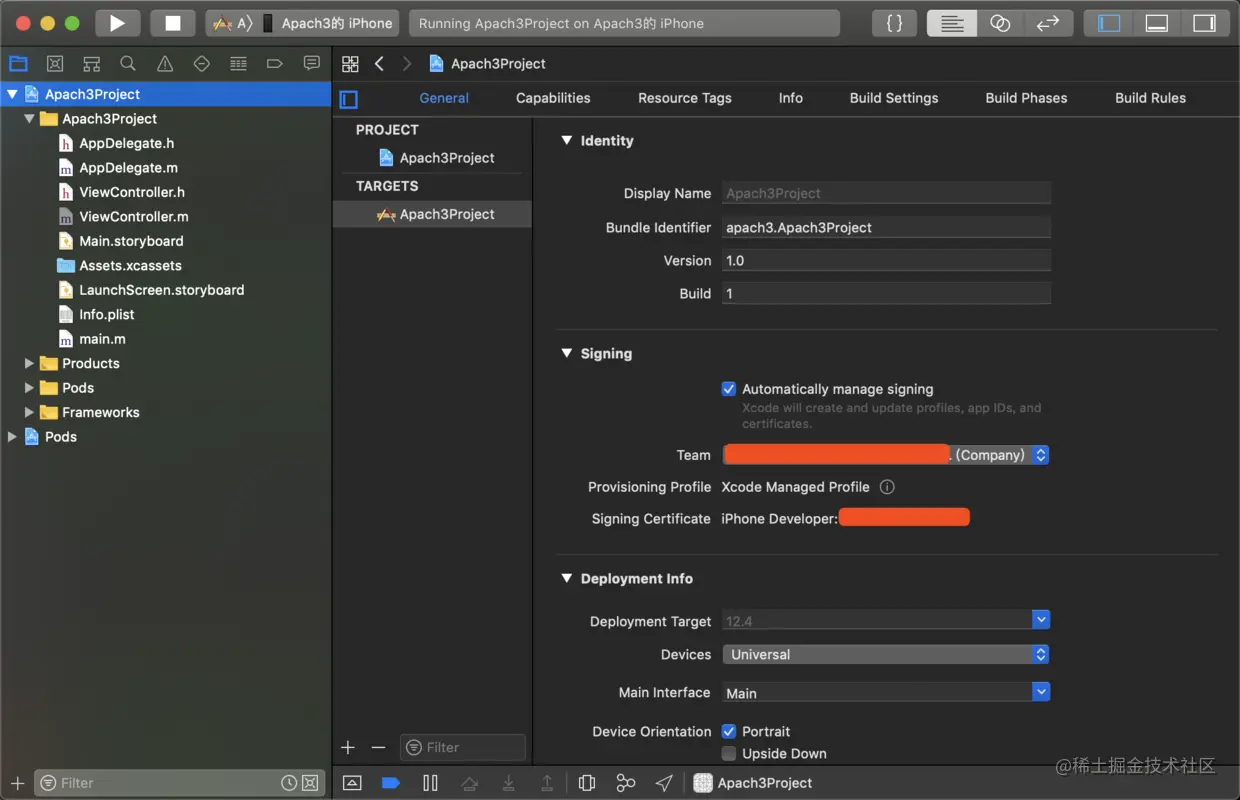Switch to the Build Settings tab
This screenshot has height=800, width=1240.
(x=893, y=98)
